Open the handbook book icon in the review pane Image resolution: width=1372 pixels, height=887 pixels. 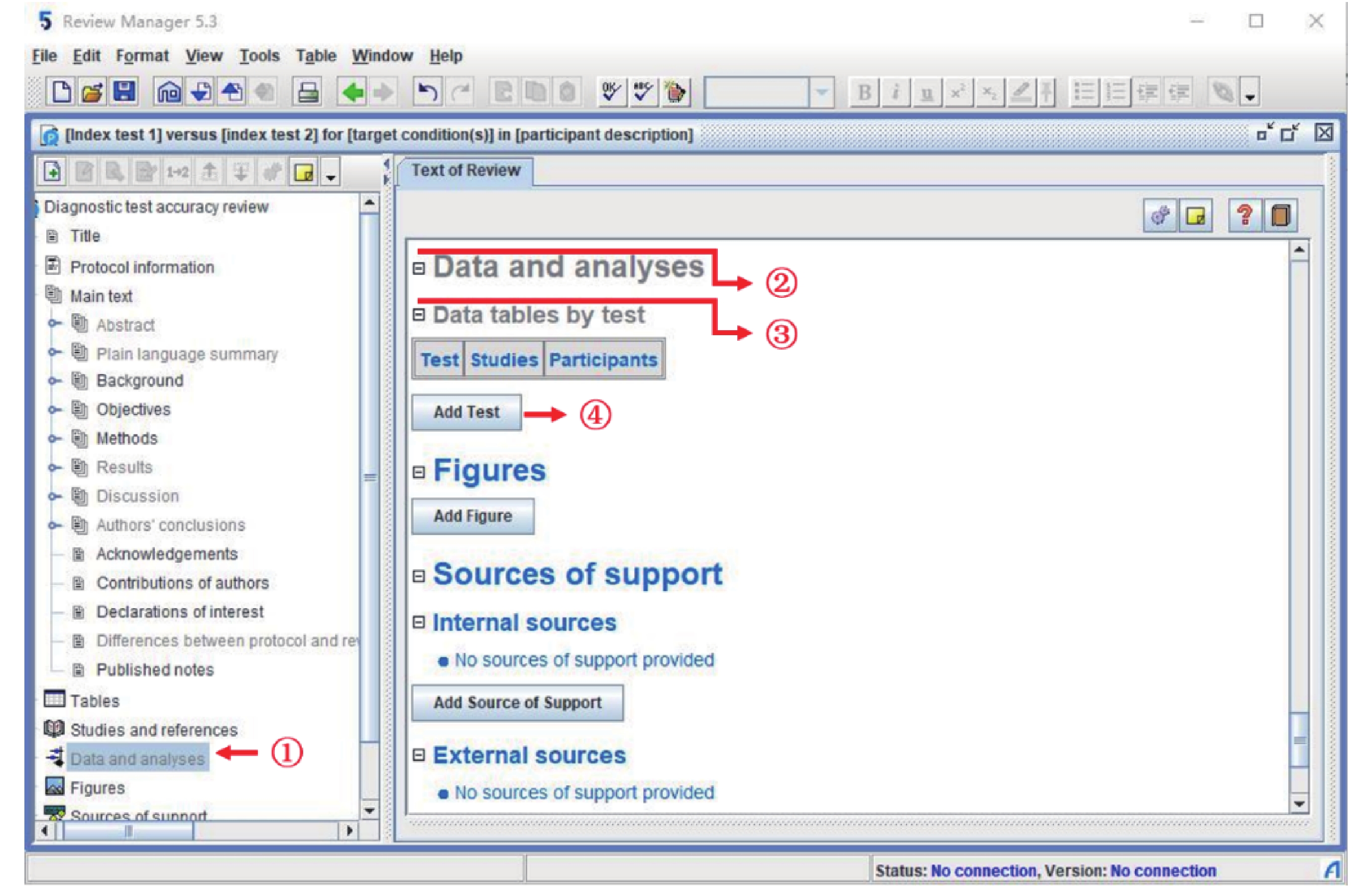point(1280,216)
